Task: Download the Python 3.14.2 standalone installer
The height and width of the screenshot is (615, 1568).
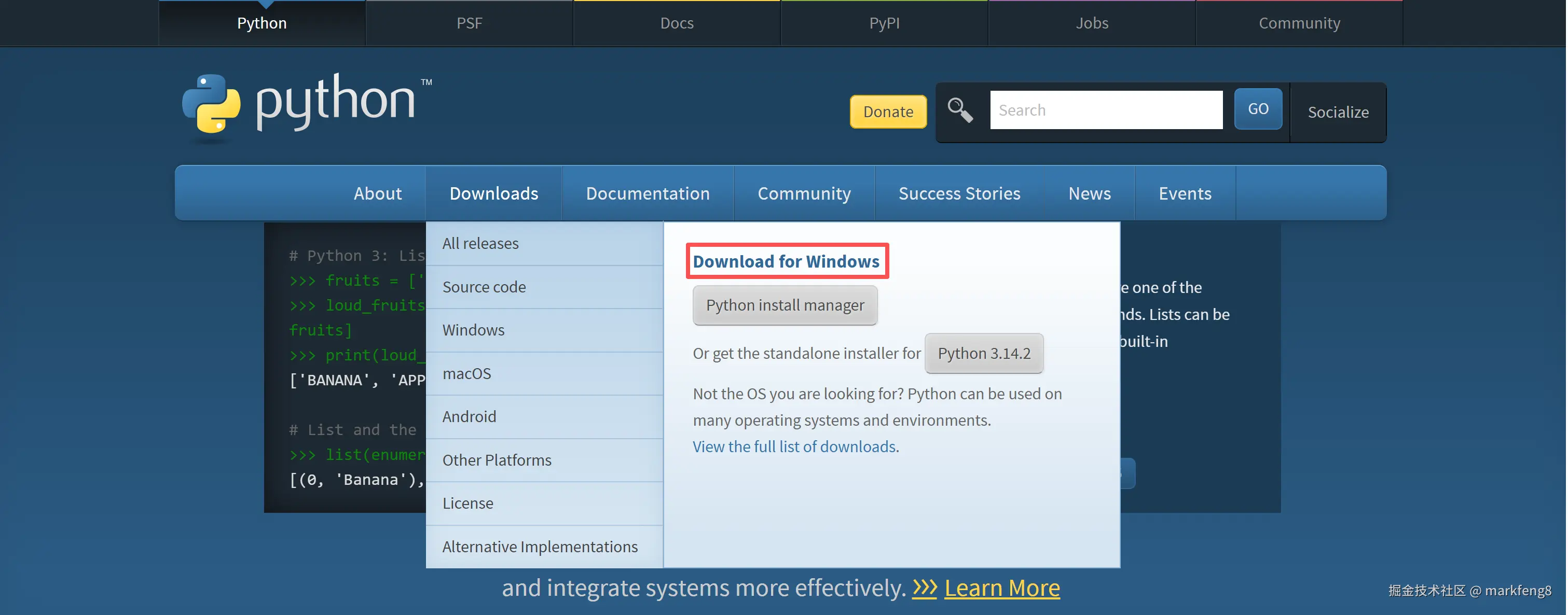Action: click(983, 354)
